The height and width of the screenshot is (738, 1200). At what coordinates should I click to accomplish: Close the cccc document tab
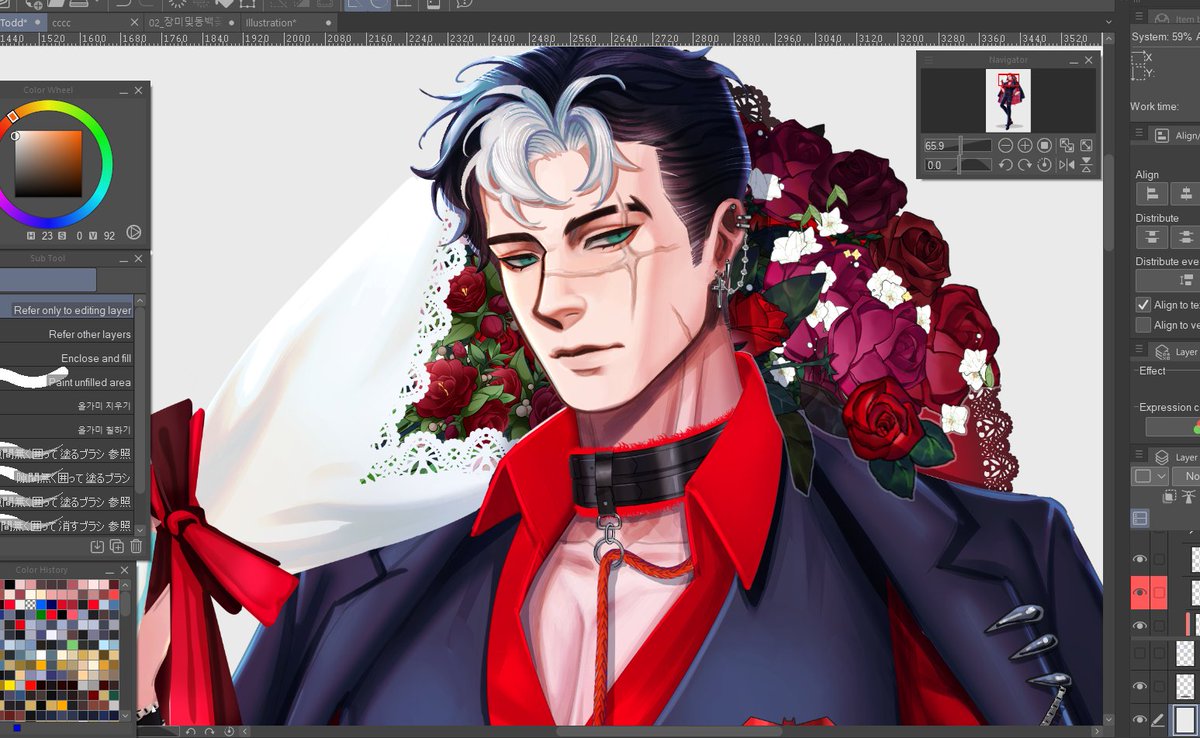pos(135,22)
